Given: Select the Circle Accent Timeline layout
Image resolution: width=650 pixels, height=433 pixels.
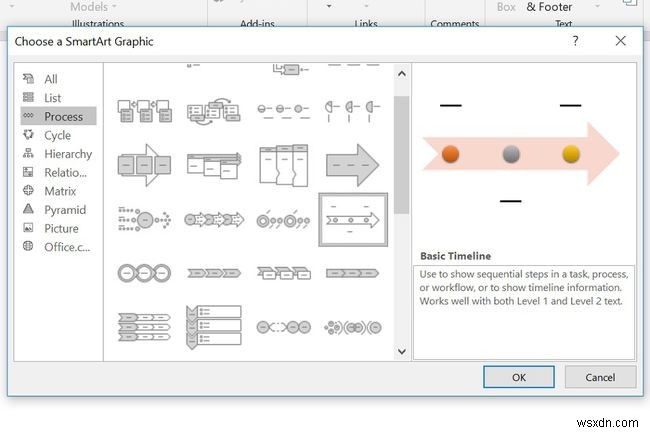Looking at the screenshot, I should (x=283, y=220).
